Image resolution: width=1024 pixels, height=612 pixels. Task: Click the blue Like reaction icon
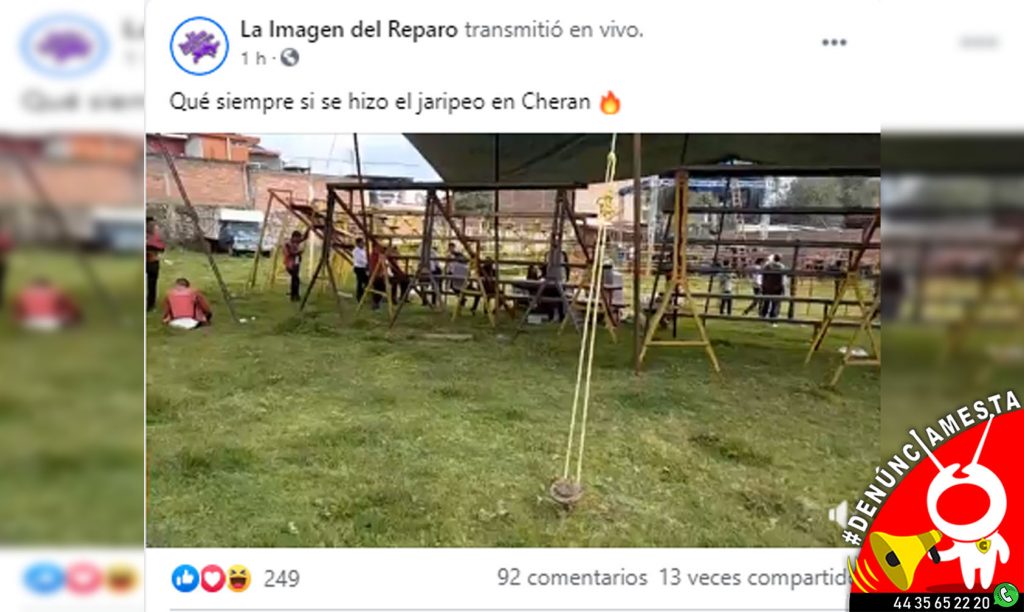click(x=185, y=579)
